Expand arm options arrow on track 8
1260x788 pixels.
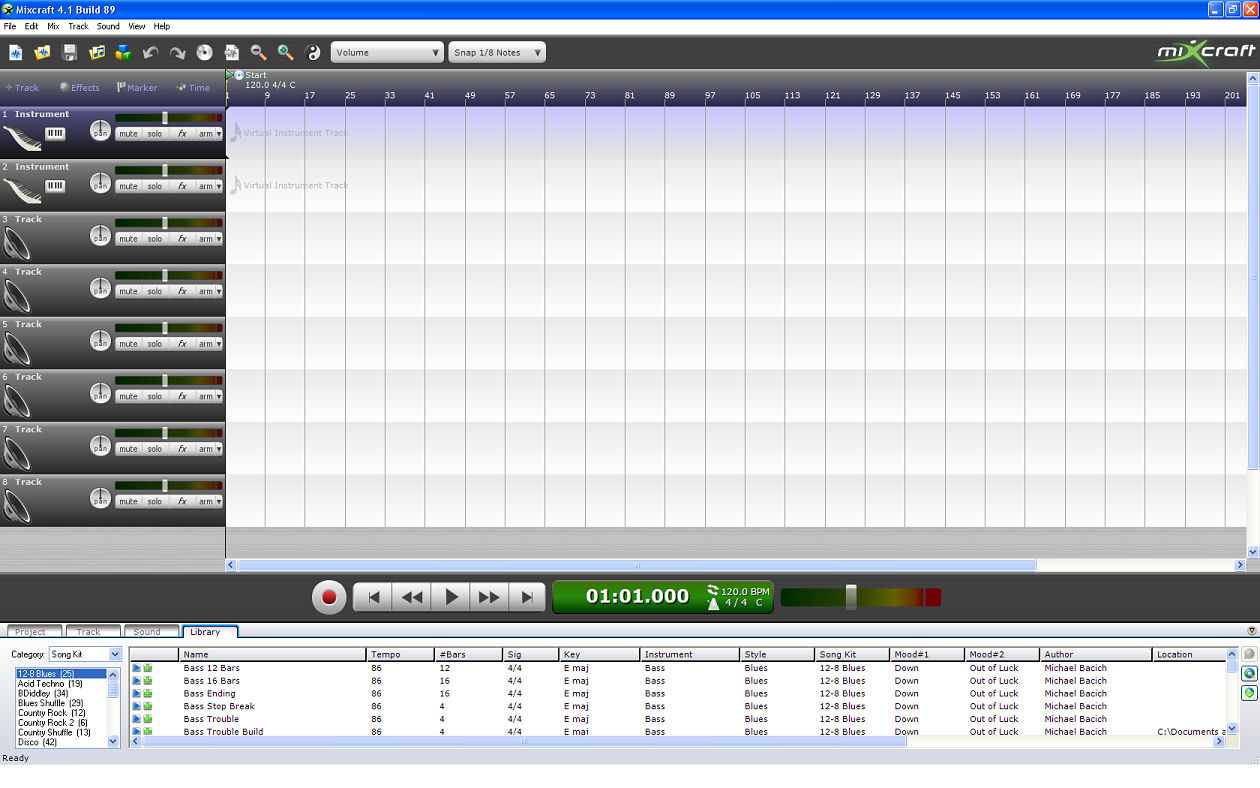pyautogui.click(x=219, y=502)
